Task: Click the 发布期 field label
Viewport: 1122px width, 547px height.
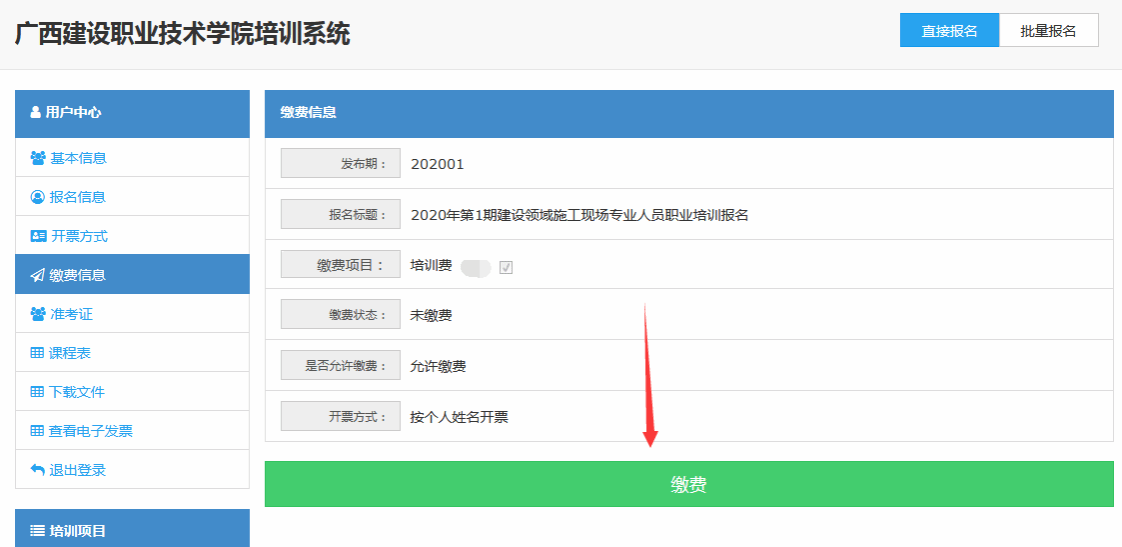Action: coord(340,164)
